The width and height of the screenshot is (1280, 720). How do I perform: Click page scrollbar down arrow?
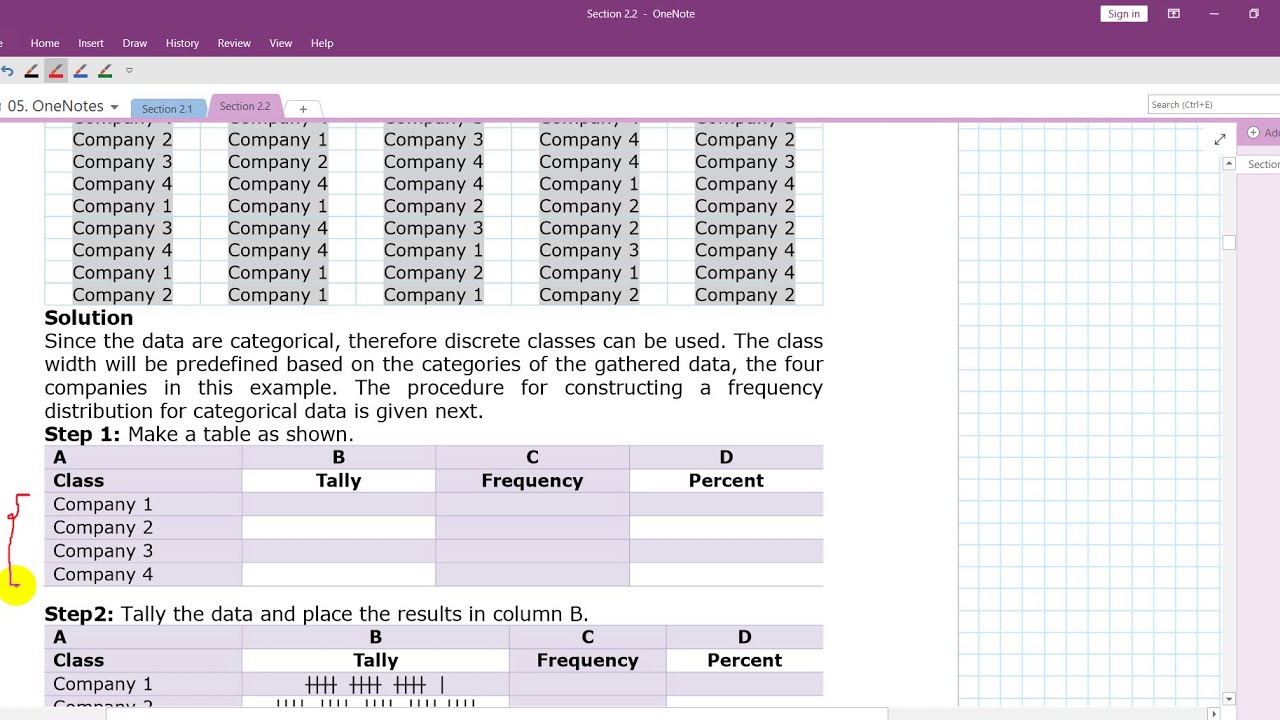[1229, 699]
